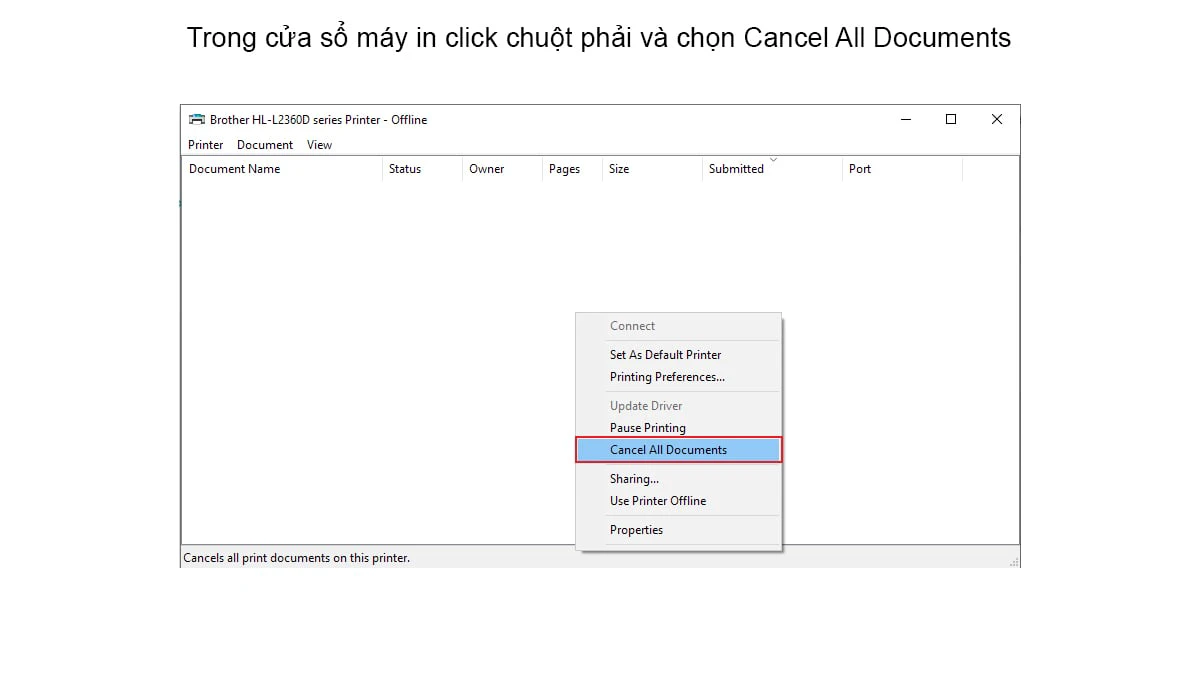The width and height of the screenshot is (1200, 675).
Task: Maximize the printer queue window
Action: coord(951,119)
